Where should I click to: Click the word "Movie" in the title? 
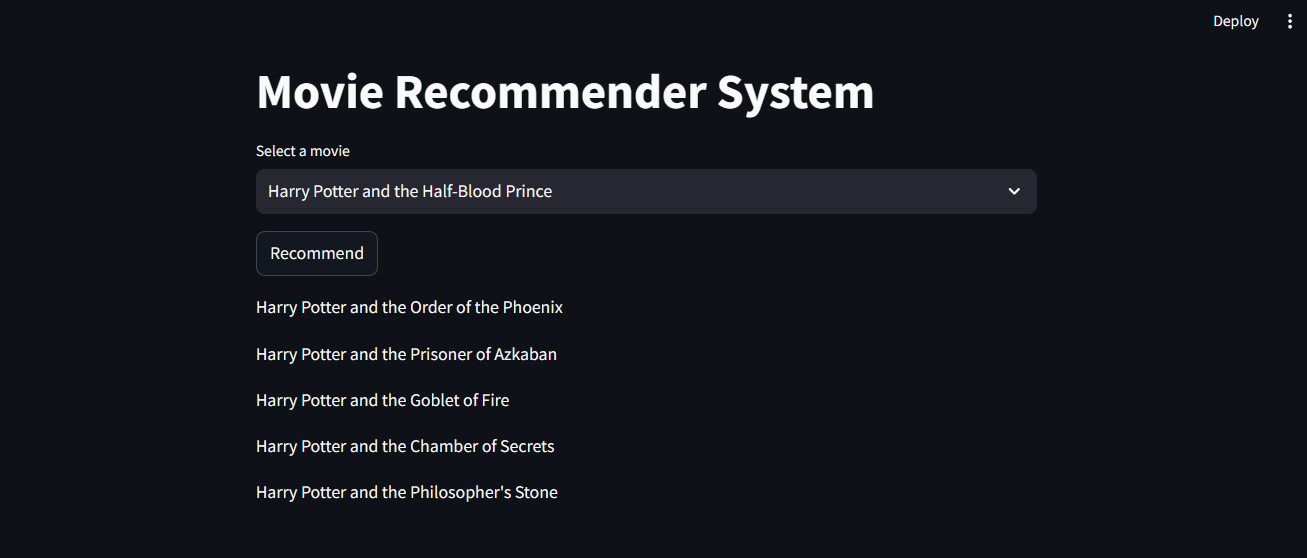(319, 92)
